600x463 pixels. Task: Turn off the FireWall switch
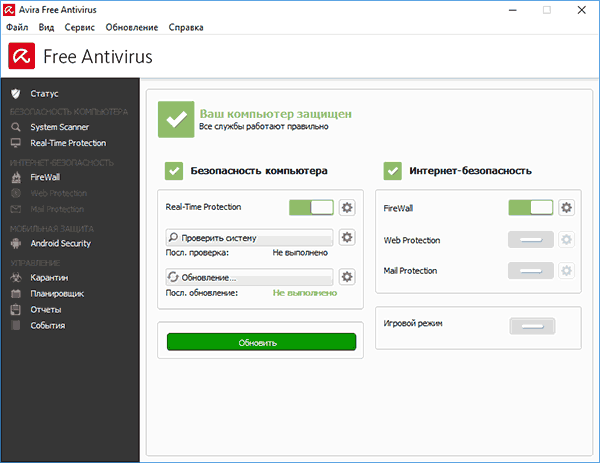point(530,207)
